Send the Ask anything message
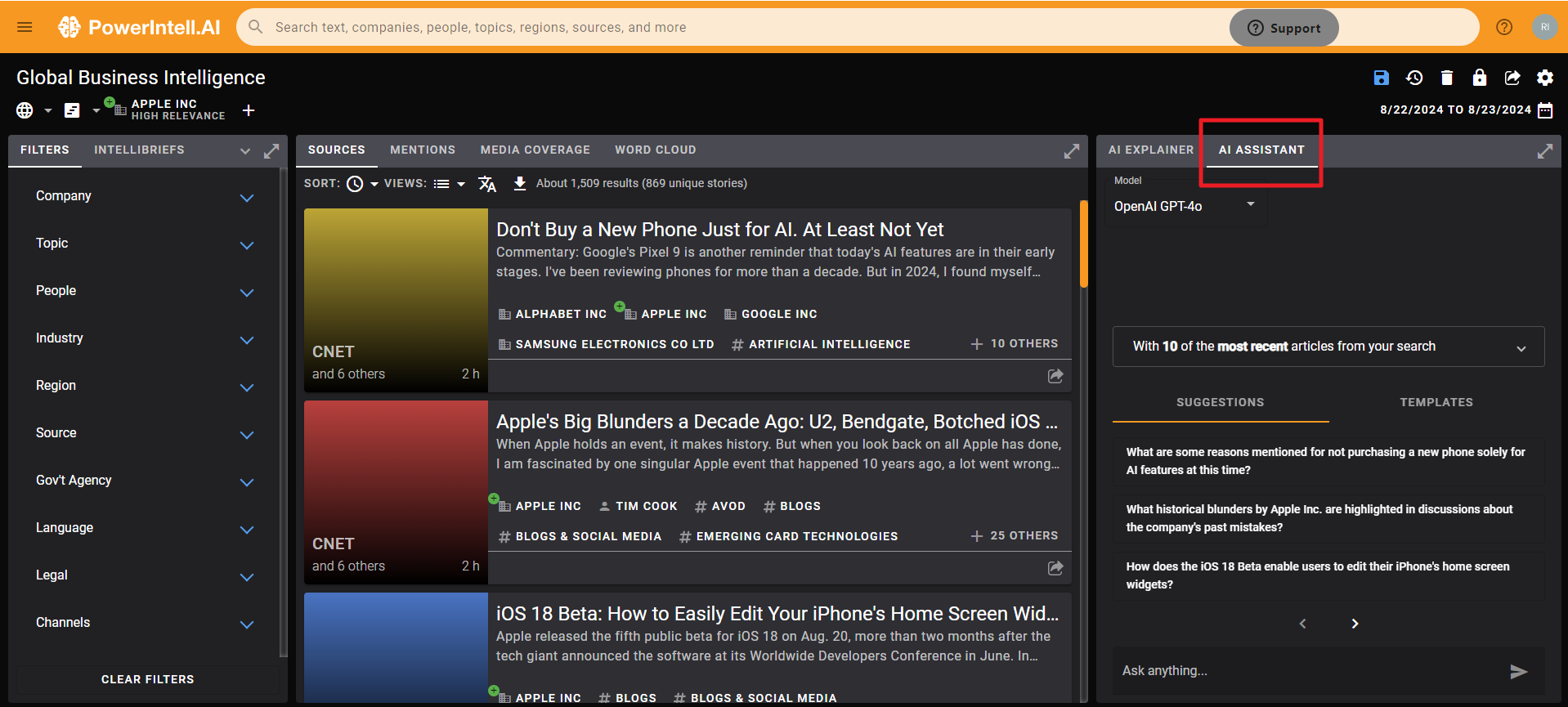Image resolution: width=1568 pixels, height=707 pixels. 1518,672
